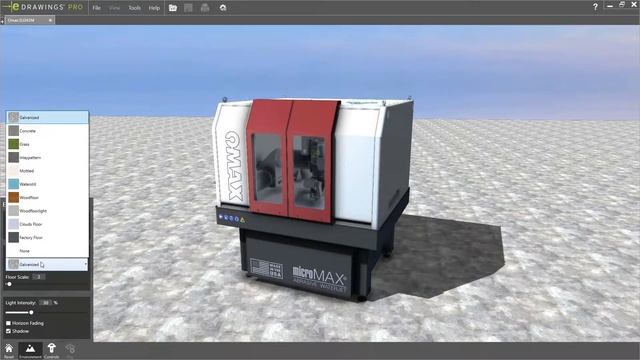Screen dimensions: 640x360
Task: Uncheck the Shadow checkbox
Action: pos(8,331)
